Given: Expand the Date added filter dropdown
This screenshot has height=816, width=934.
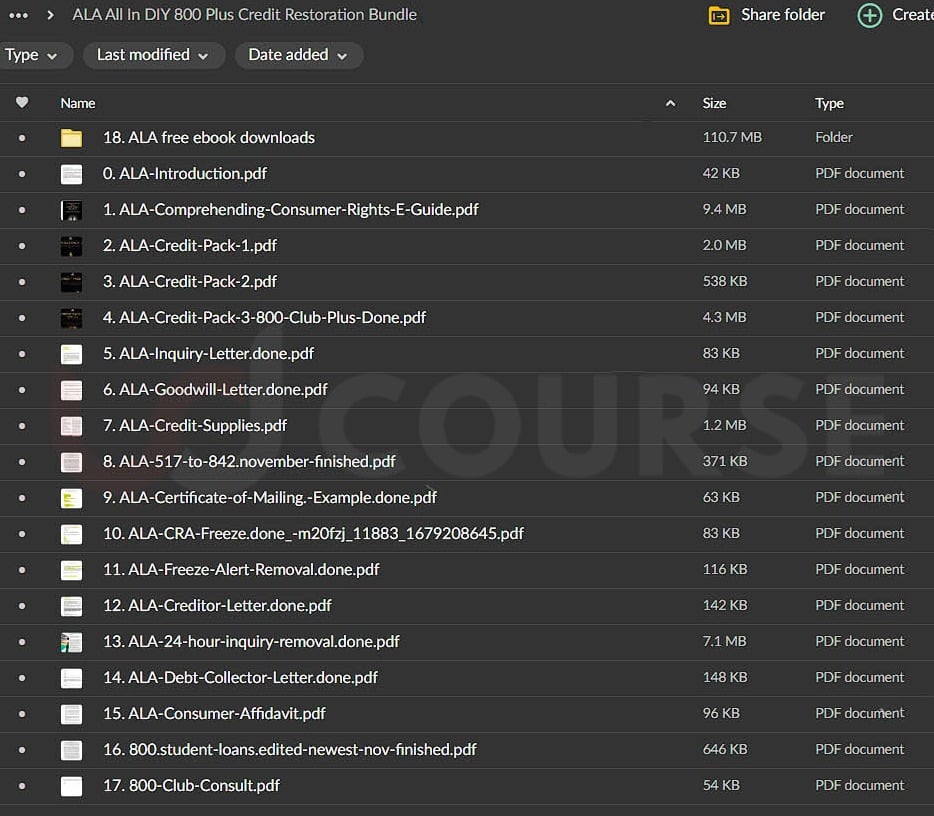Looking at the screenshot, I should (x=298, y=55).
